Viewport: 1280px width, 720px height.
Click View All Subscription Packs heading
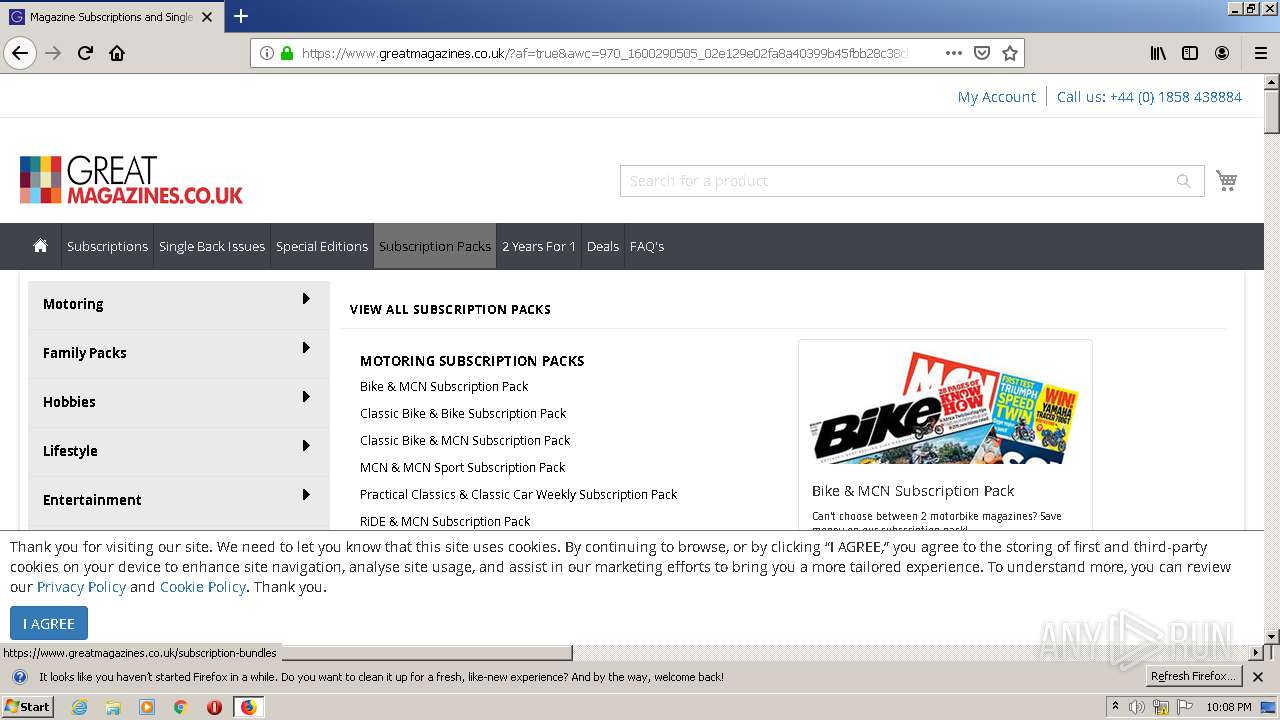450,310
